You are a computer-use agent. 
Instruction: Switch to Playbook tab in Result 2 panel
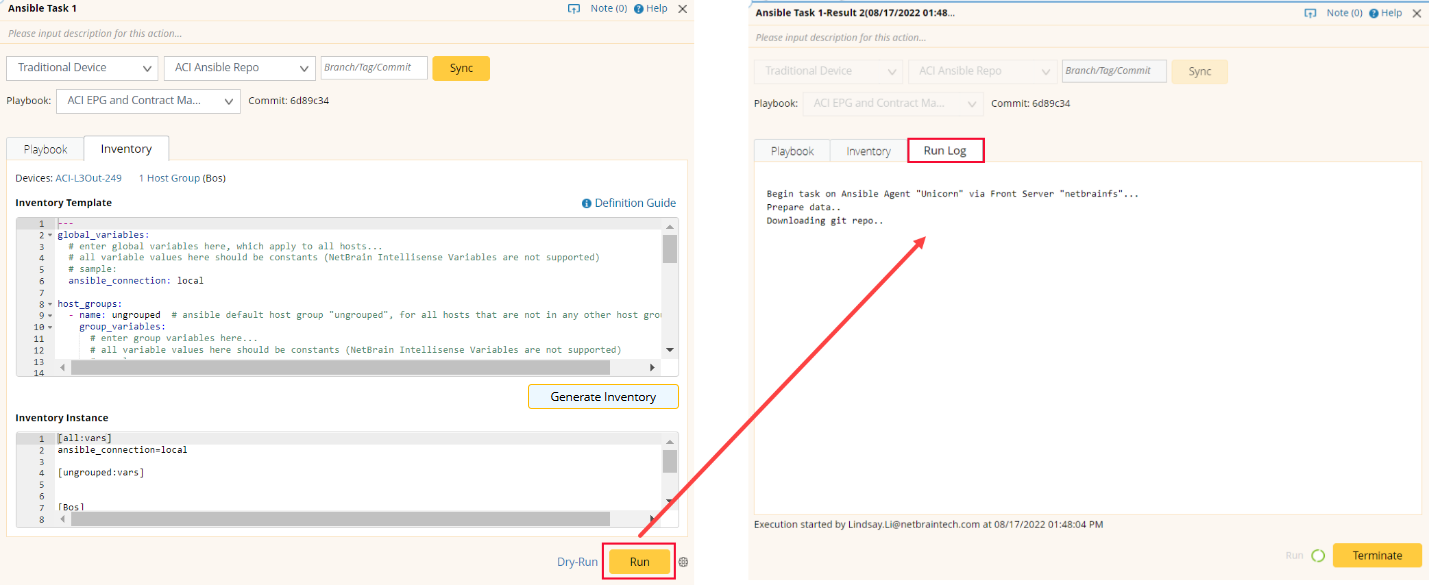pos(792,151)
